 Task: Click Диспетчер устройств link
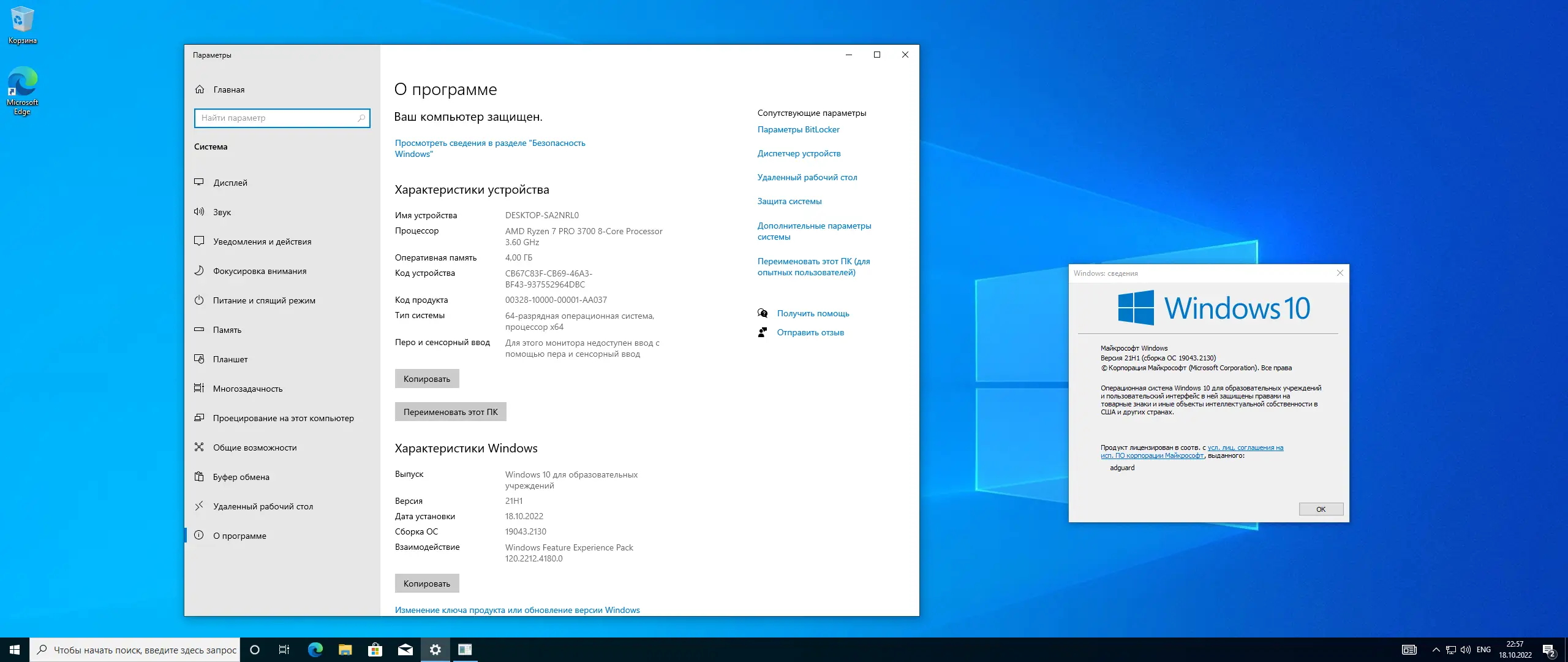click(x=799, y=153)
